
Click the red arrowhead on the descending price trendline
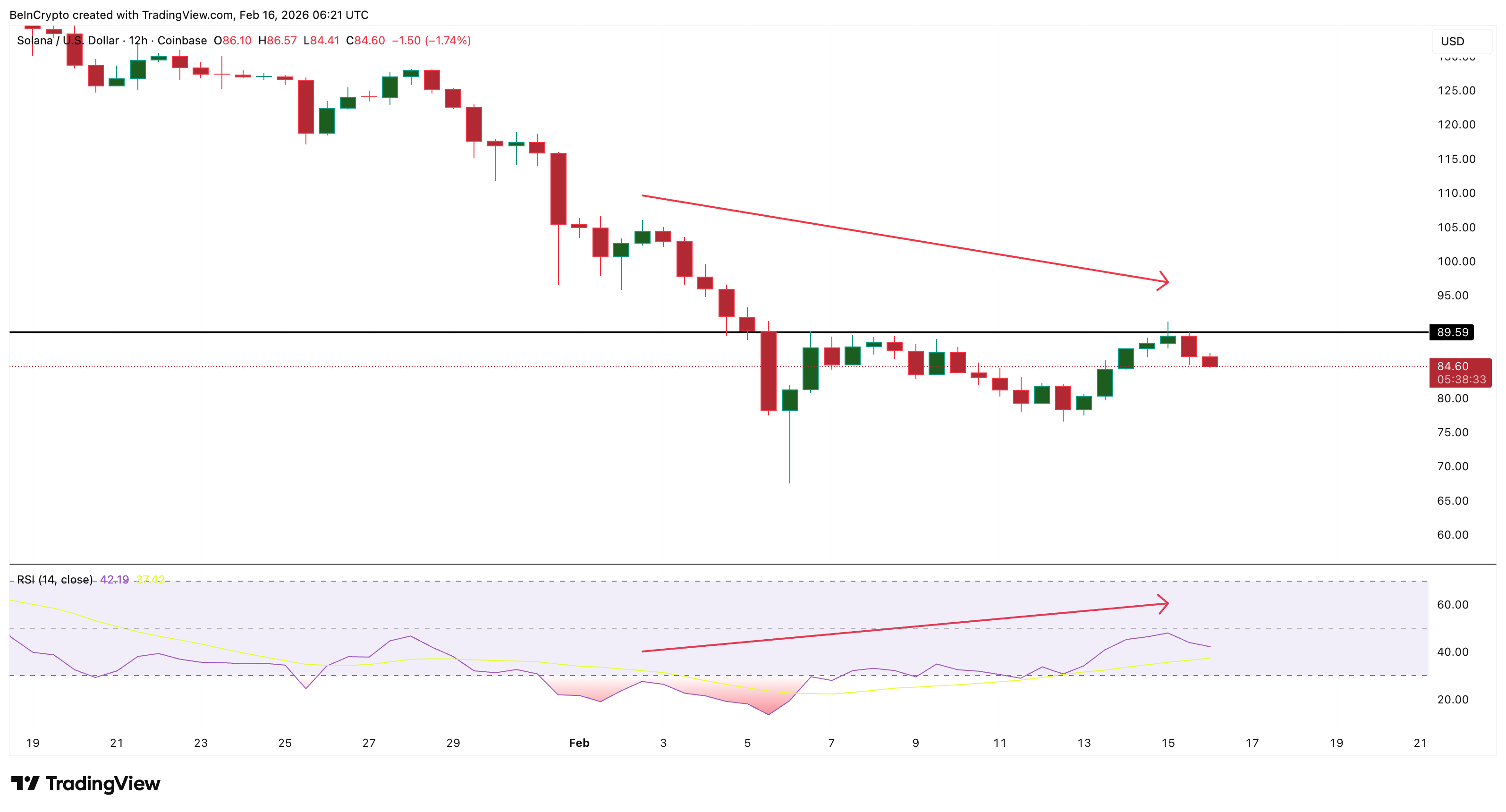(x=1164, y=281)
